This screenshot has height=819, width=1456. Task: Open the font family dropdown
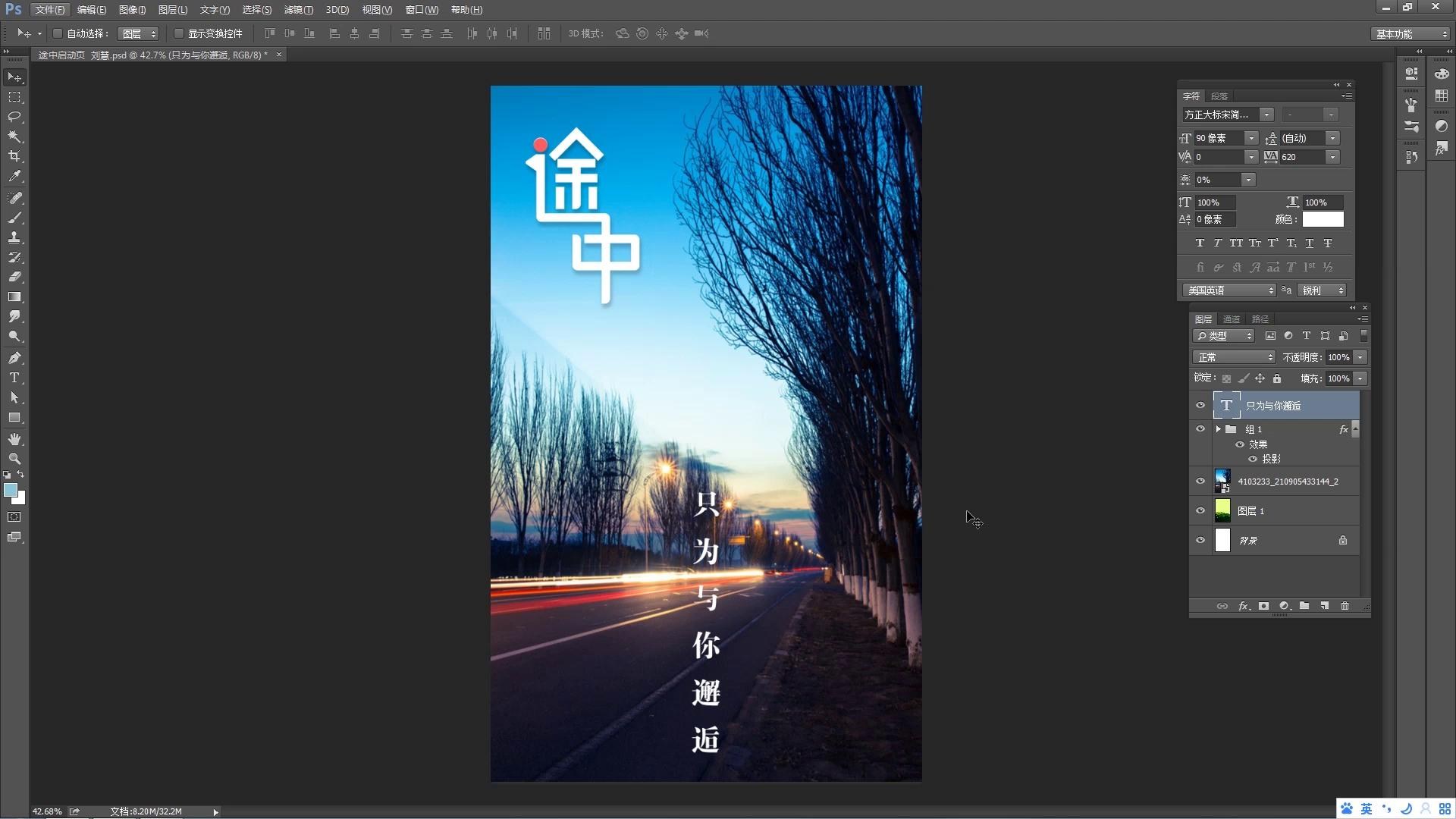1266,115
